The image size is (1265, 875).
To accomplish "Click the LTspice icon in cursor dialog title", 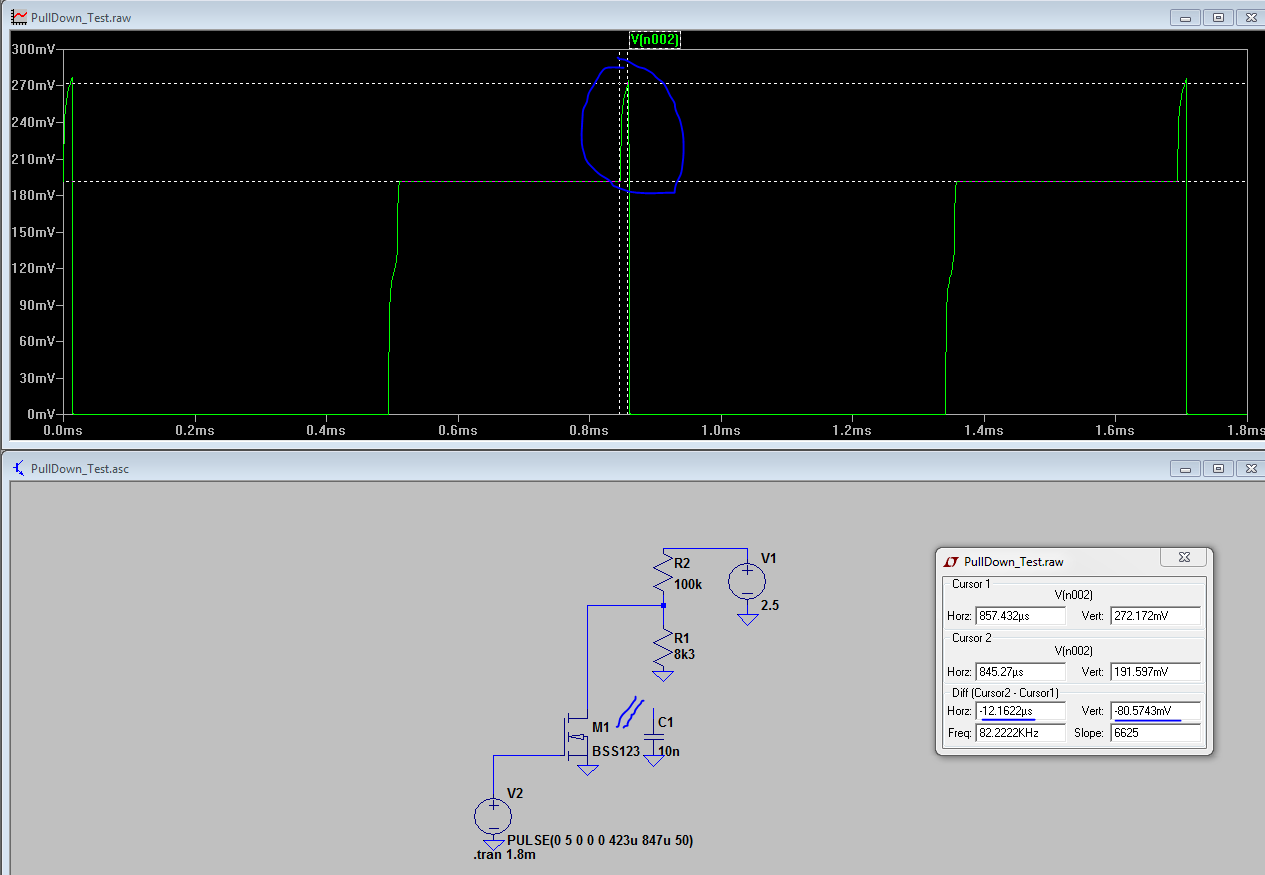I will pyautogui.click(x=951, y=562).
